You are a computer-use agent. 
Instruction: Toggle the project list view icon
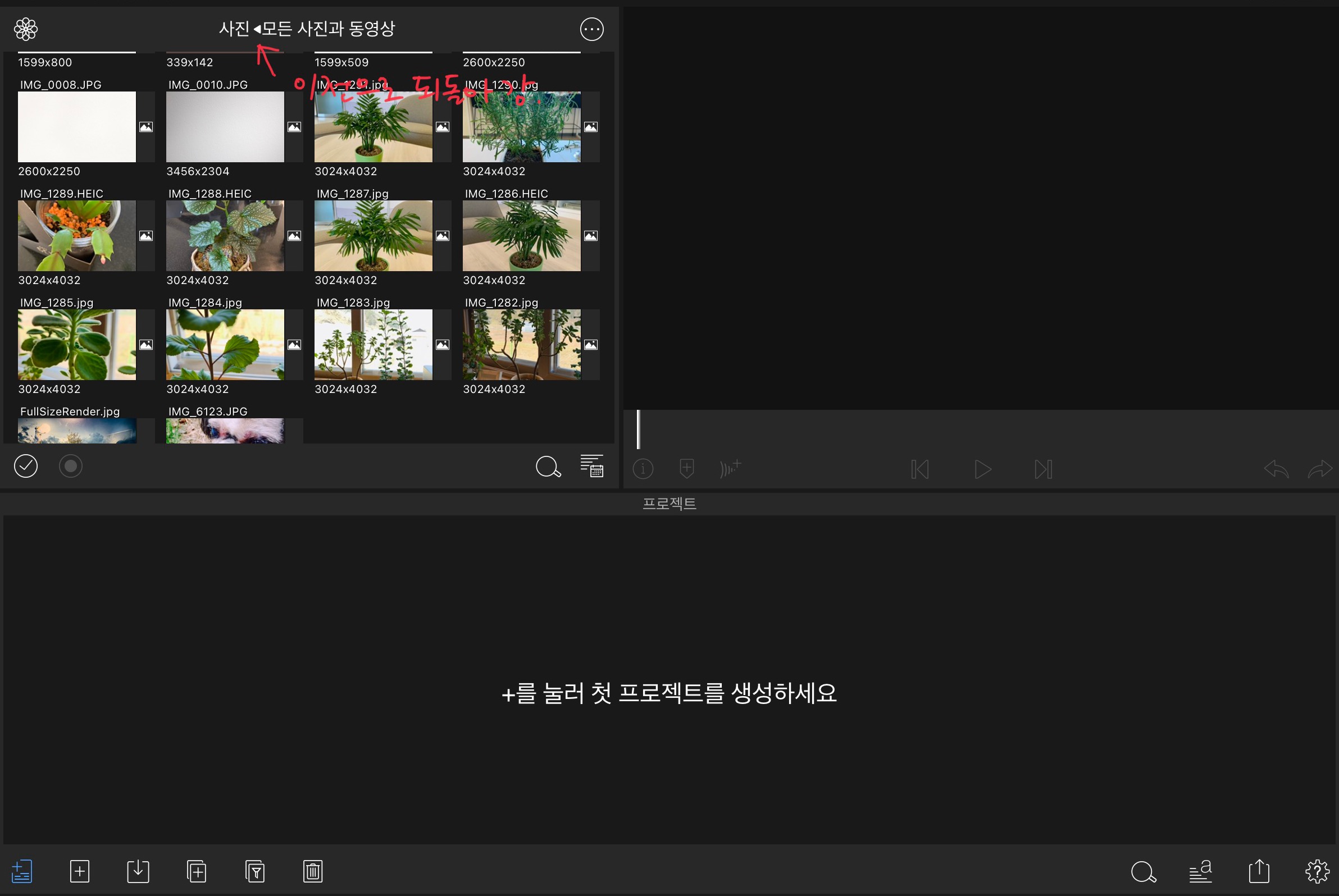tap(22, 871)
